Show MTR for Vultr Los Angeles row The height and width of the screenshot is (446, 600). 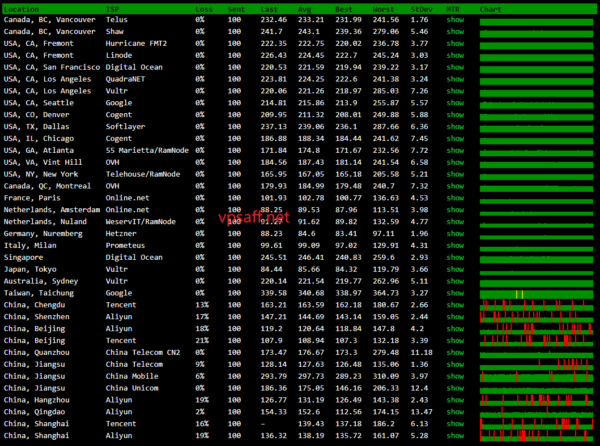point(455,91)
